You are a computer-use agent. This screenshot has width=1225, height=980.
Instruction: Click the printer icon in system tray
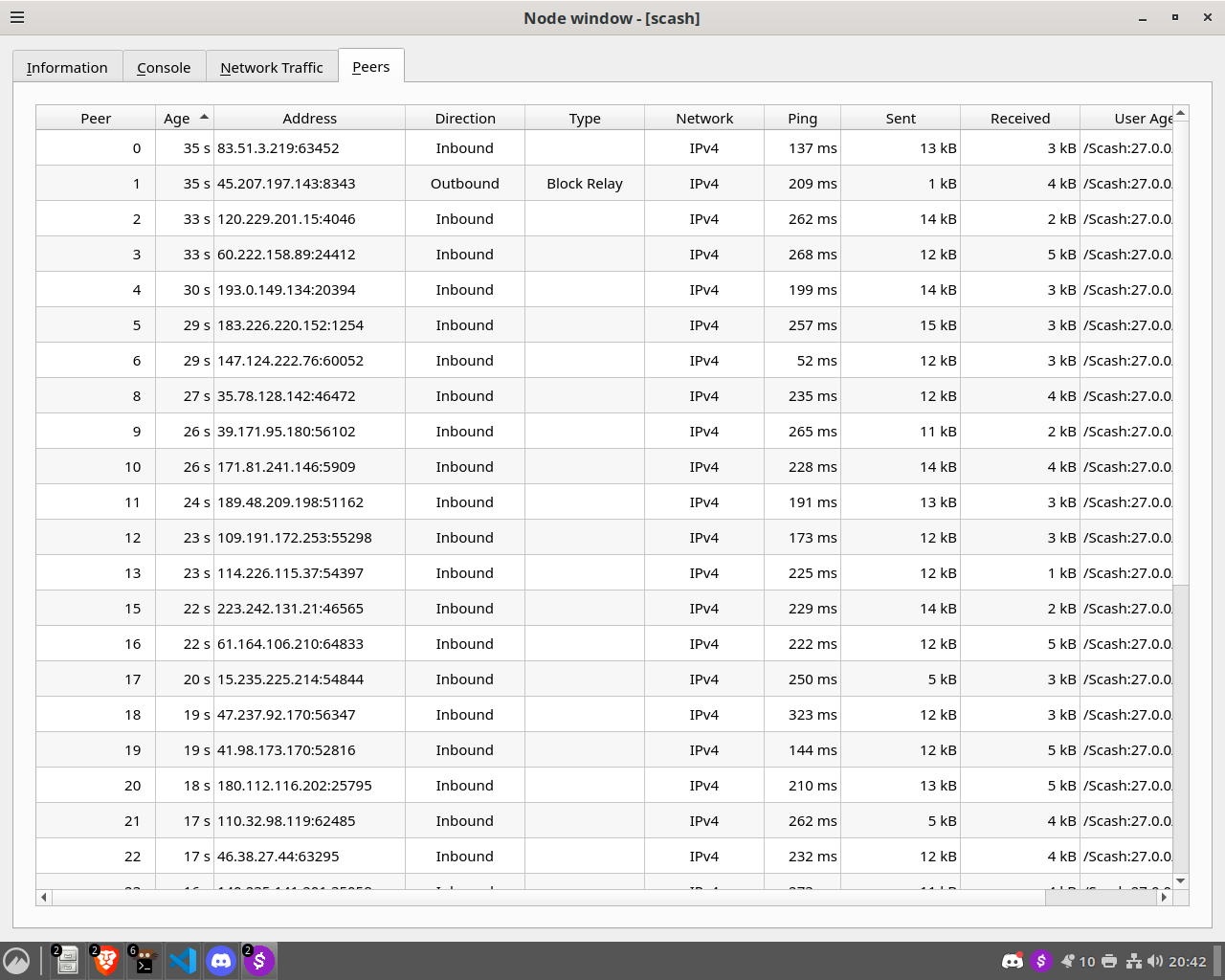pos(1109,961)
